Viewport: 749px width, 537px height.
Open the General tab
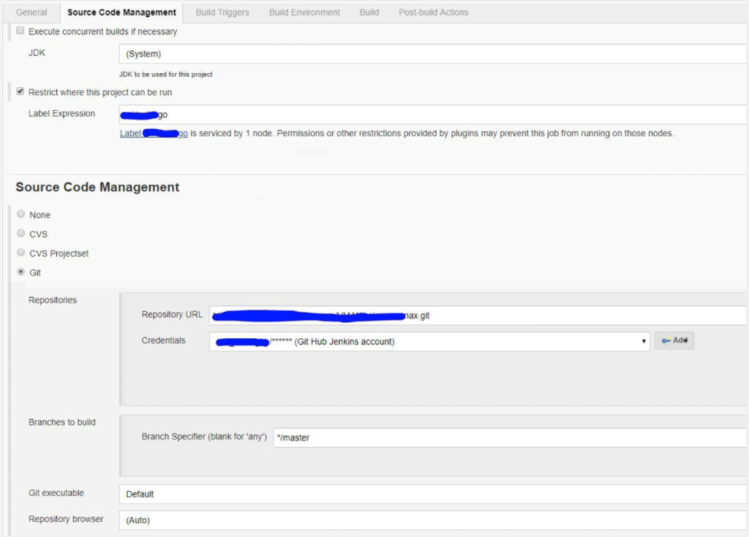click(31, 12)
